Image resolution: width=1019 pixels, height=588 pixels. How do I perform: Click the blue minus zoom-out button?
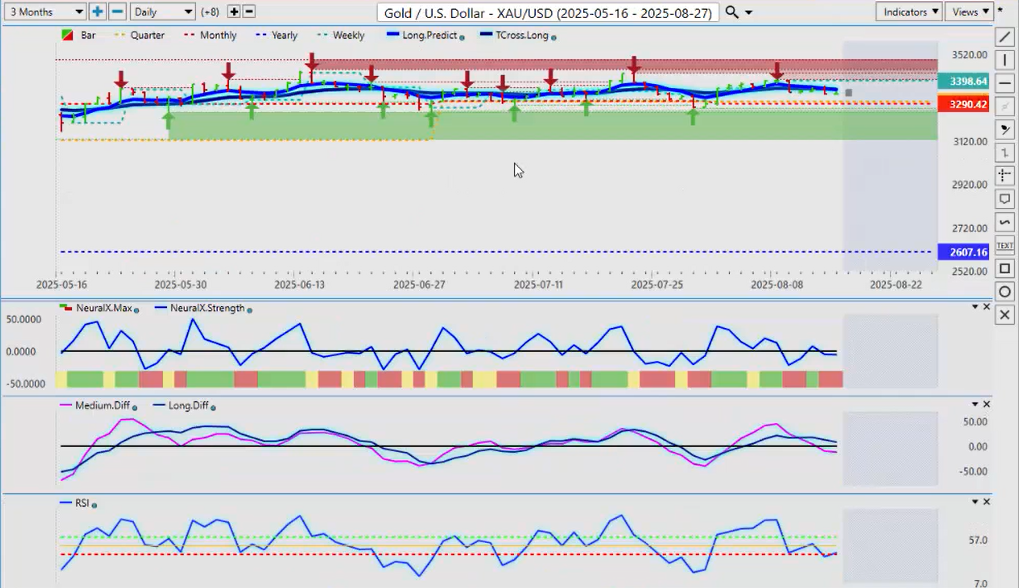click(117, 12)
